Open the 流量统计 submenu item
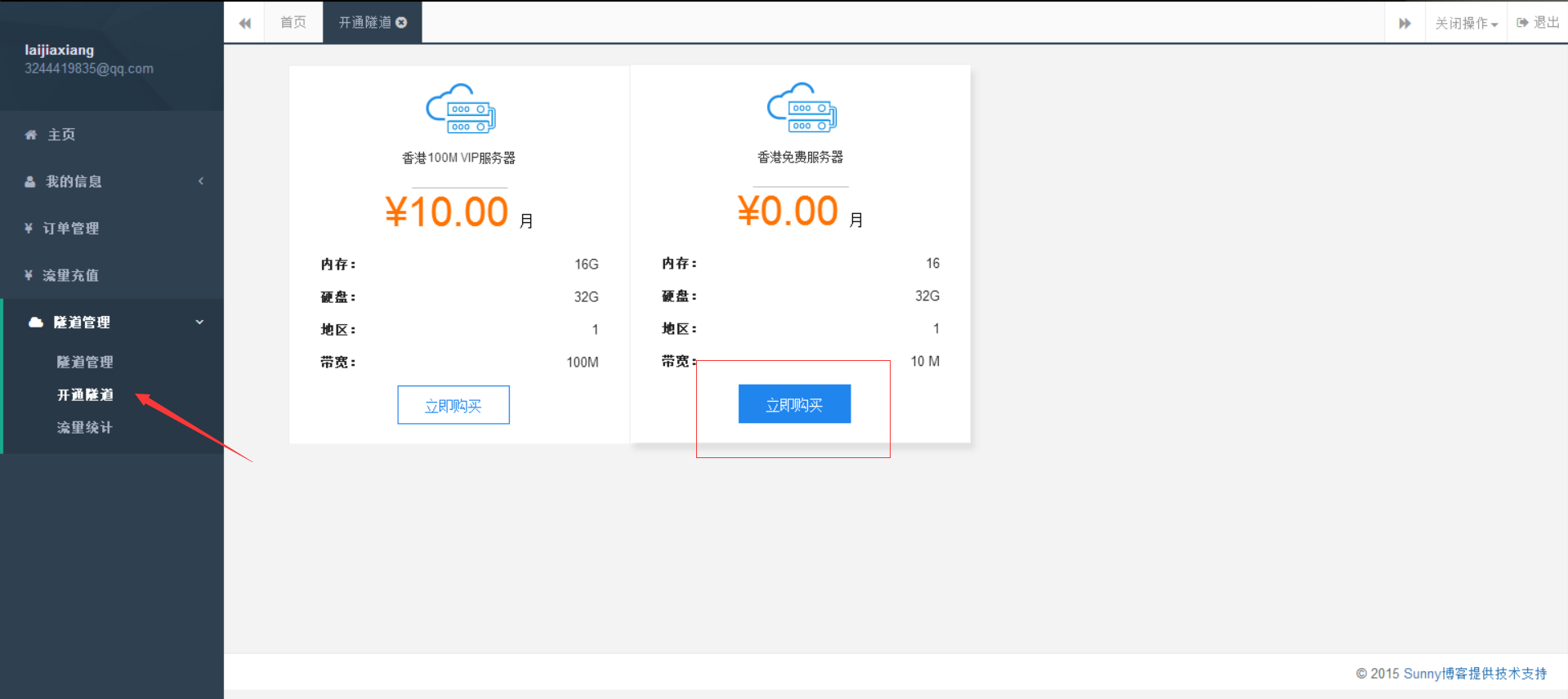 pyautogui.click(x=85, y=427)
